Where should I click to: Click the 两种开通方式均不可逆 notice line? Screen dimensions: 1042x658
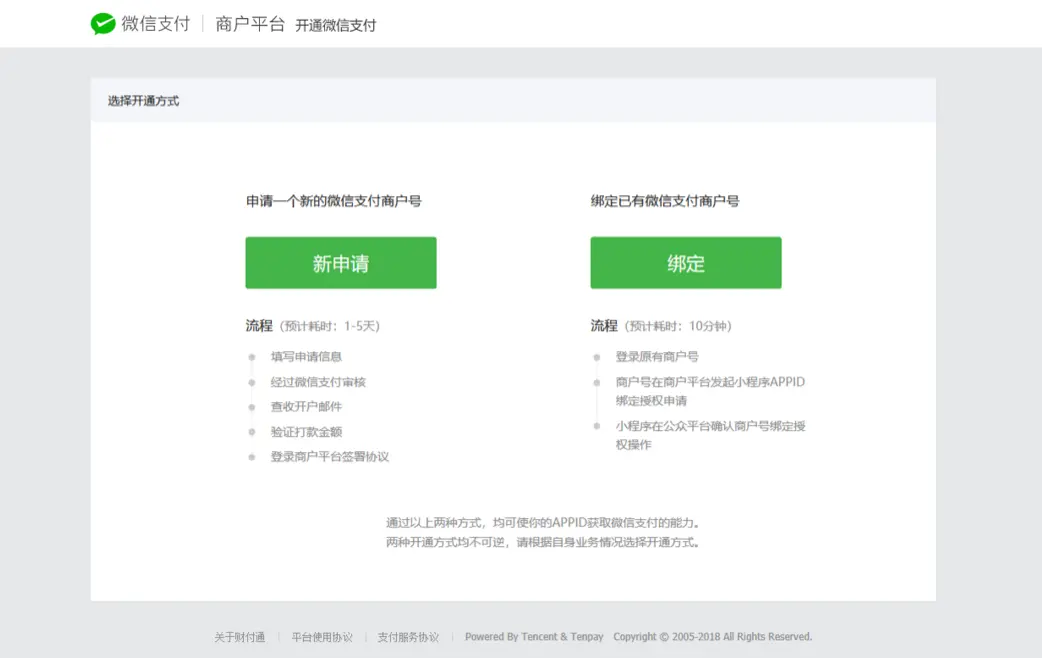pos(543,542)
